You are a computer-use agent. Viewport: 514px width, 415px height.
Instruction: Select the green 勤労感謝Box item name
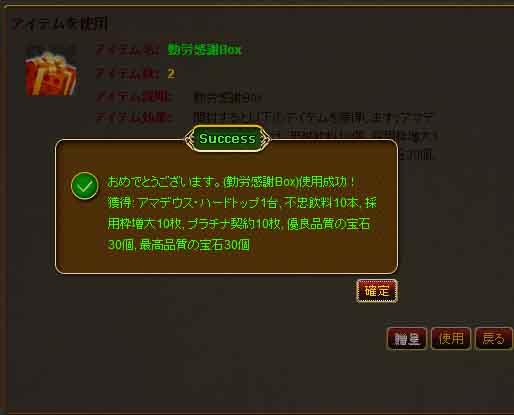pos(204,50)
